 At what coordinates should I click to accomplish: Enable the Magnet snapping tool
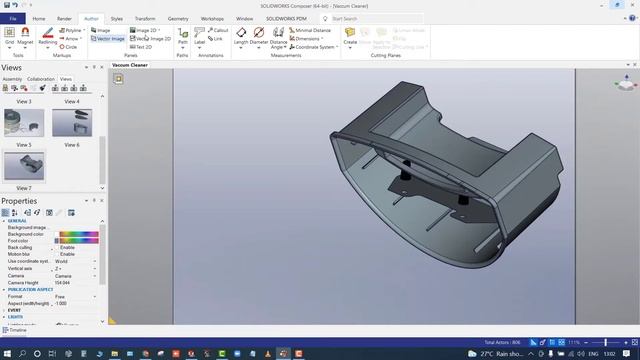pos(25,36)
